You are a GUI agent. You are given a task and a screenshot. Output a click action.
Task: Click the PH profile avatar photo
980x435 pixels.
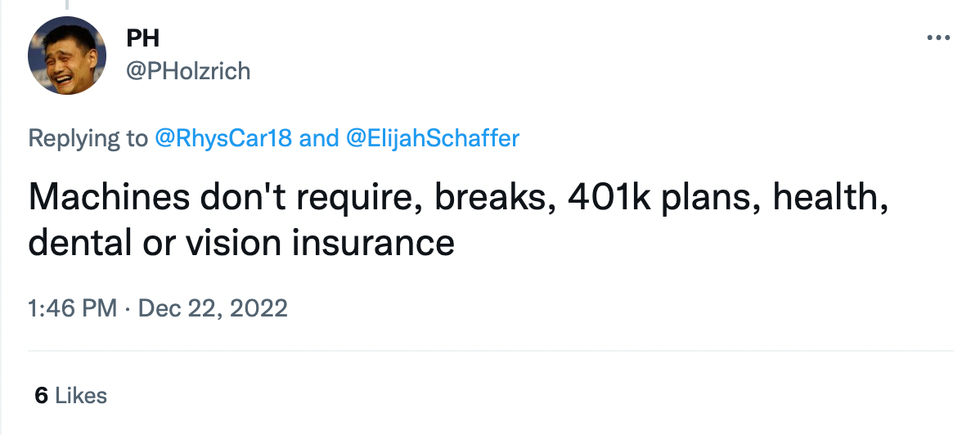[x=67, y=56]
